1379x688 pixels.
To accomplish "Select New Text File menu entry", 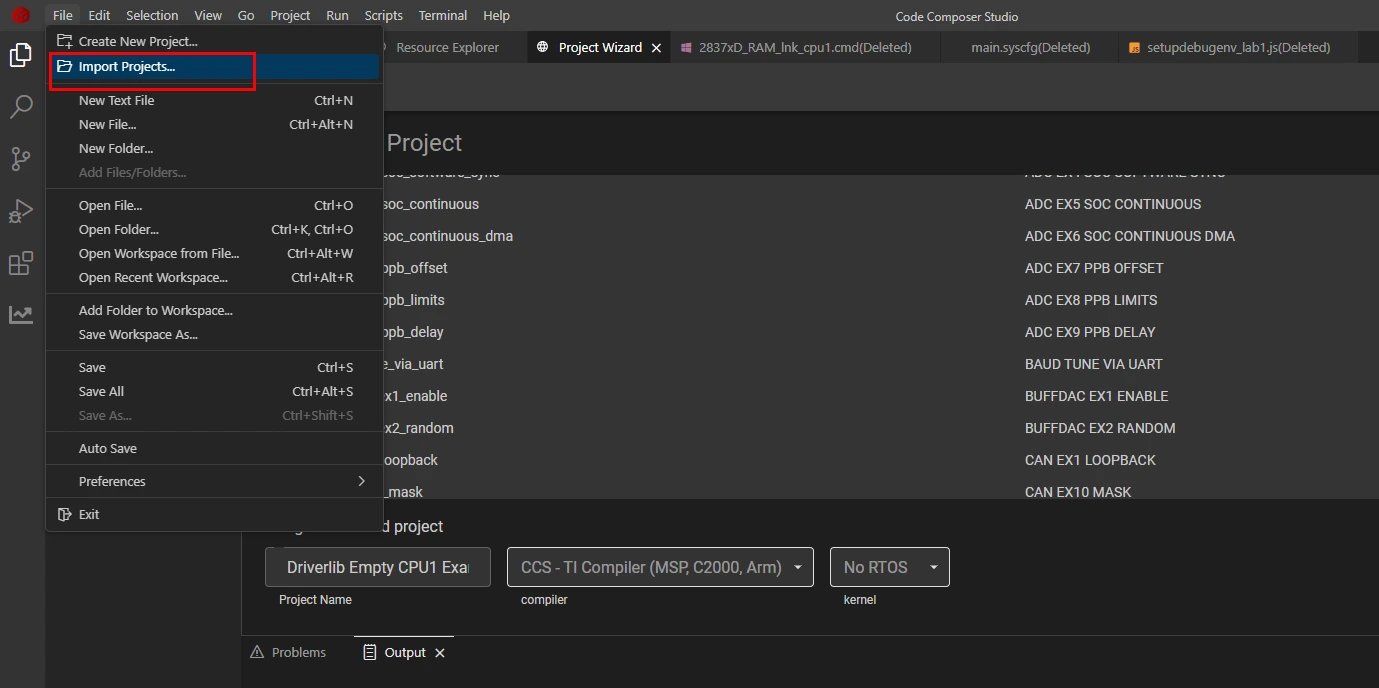I will tap(214, 100).
